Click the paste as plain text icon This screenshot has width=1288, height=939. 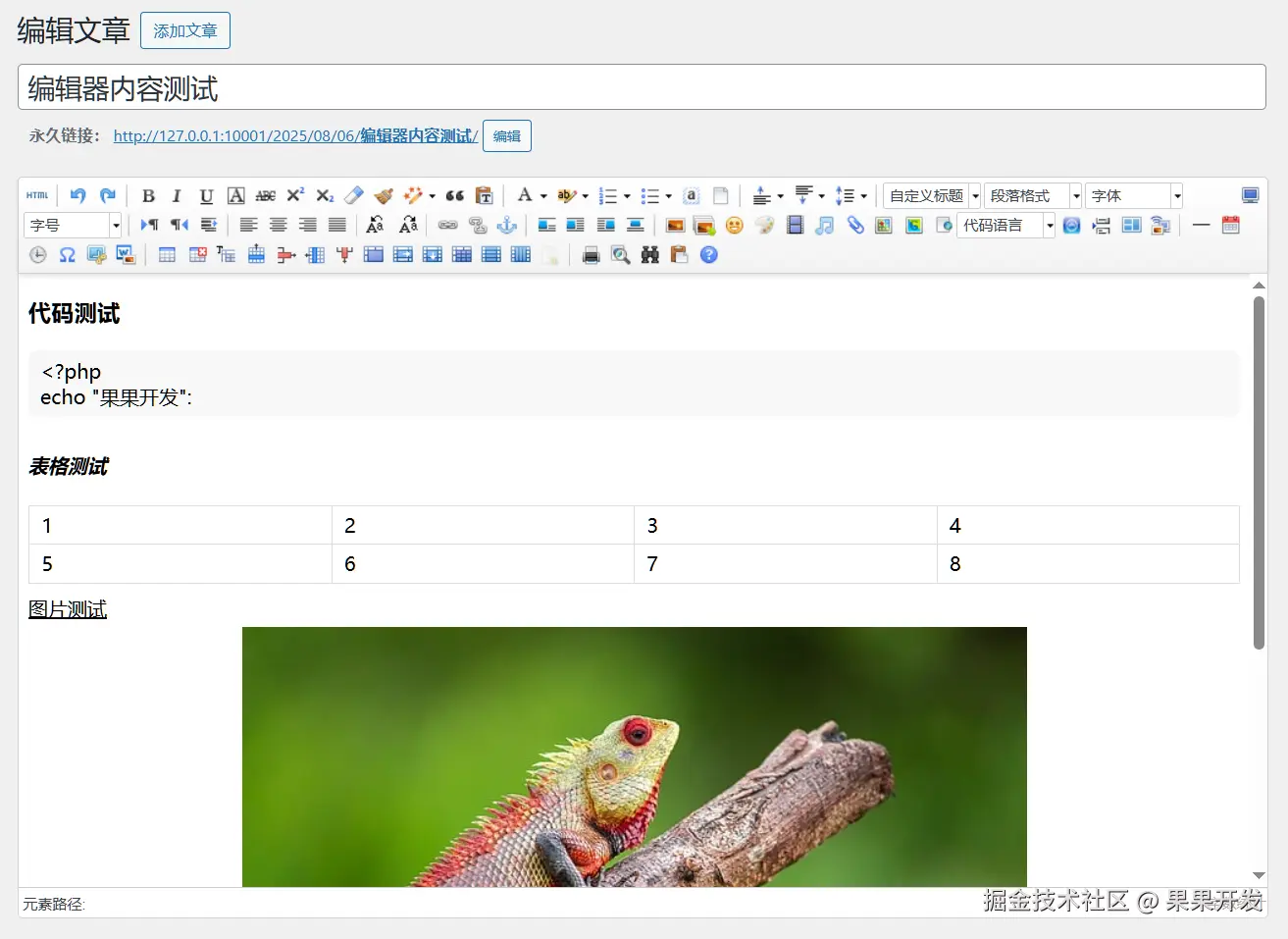(x=485, y=196)
